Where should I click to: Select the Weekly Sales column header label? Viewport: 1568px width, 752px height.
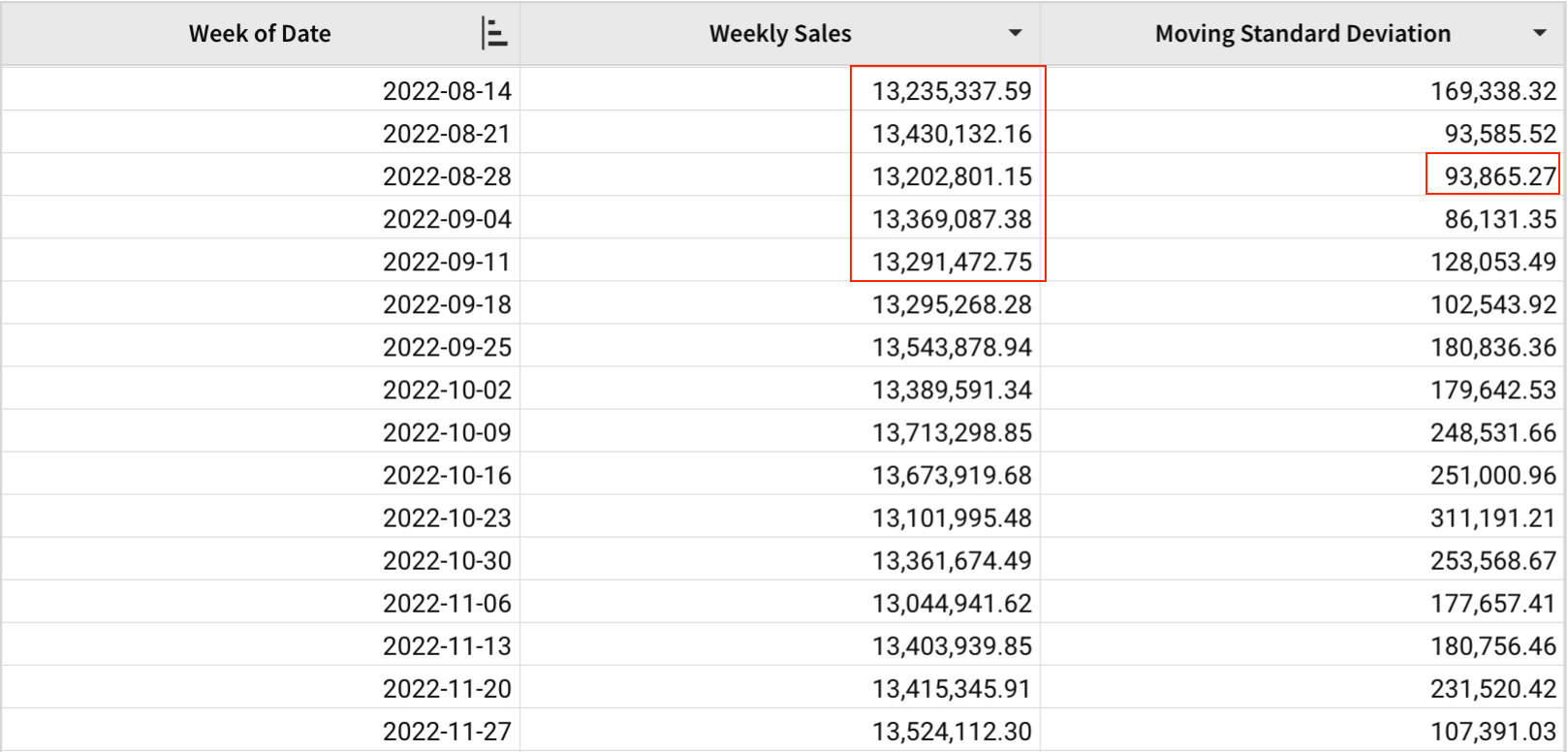(x=780, y=34)
